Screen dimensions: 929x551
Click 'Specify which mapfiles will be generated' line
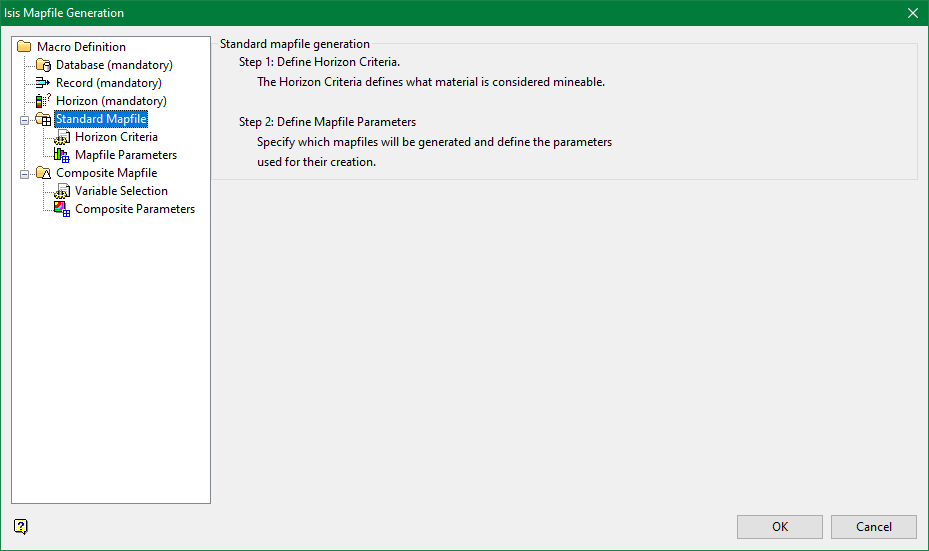pos(434,142)
